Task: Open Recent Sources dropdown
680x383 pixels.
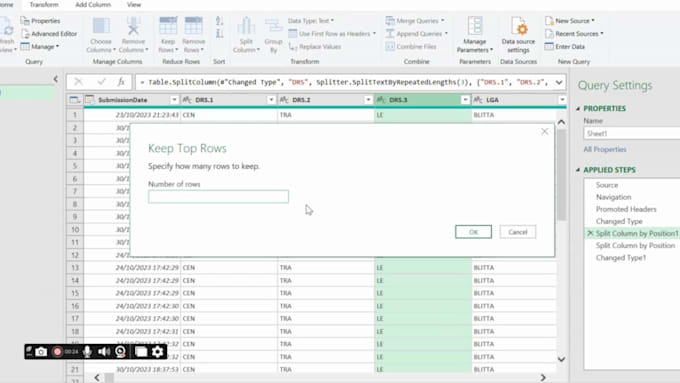Action: 574,33
